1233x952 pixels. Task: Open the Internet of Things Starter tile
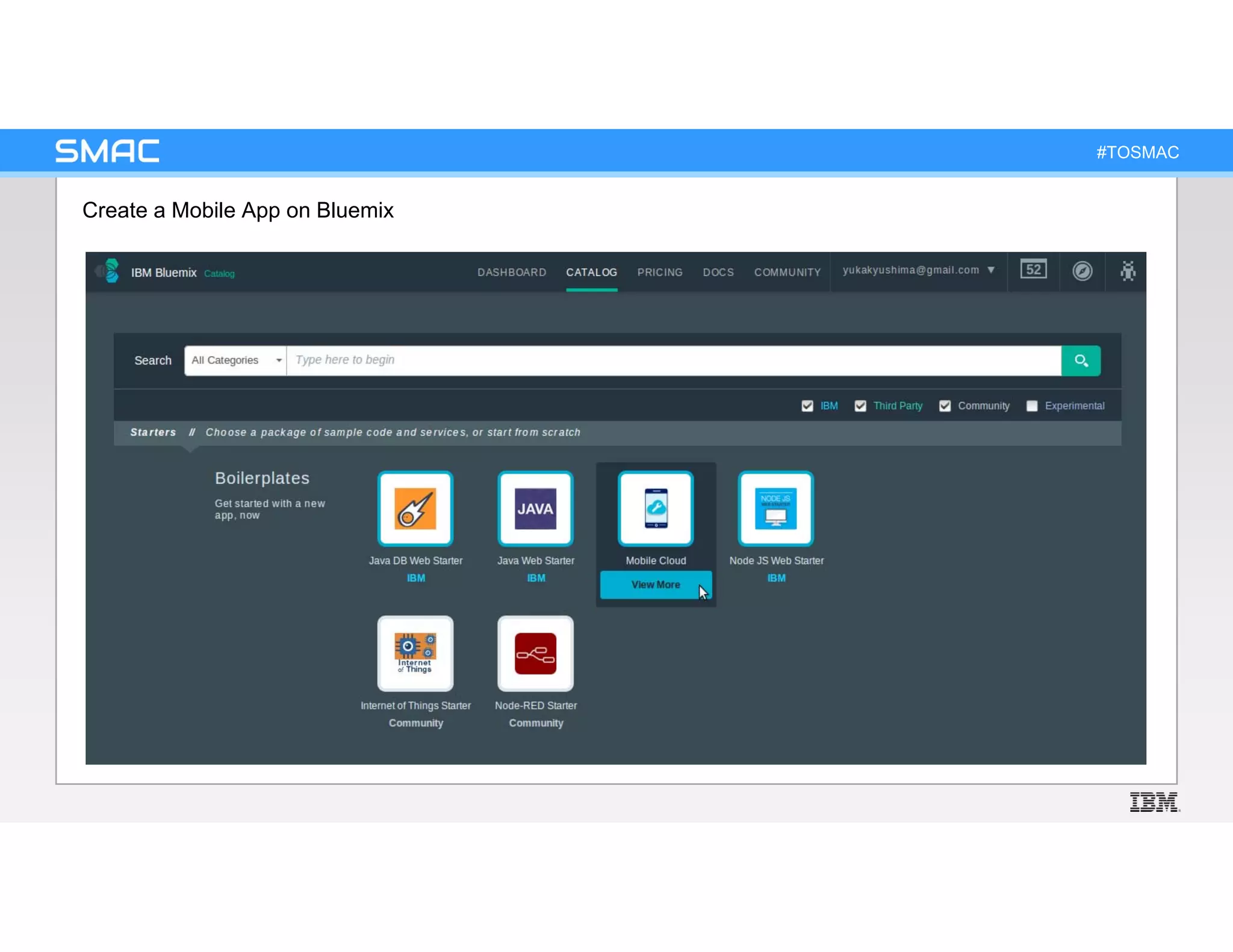pos(415,653)
